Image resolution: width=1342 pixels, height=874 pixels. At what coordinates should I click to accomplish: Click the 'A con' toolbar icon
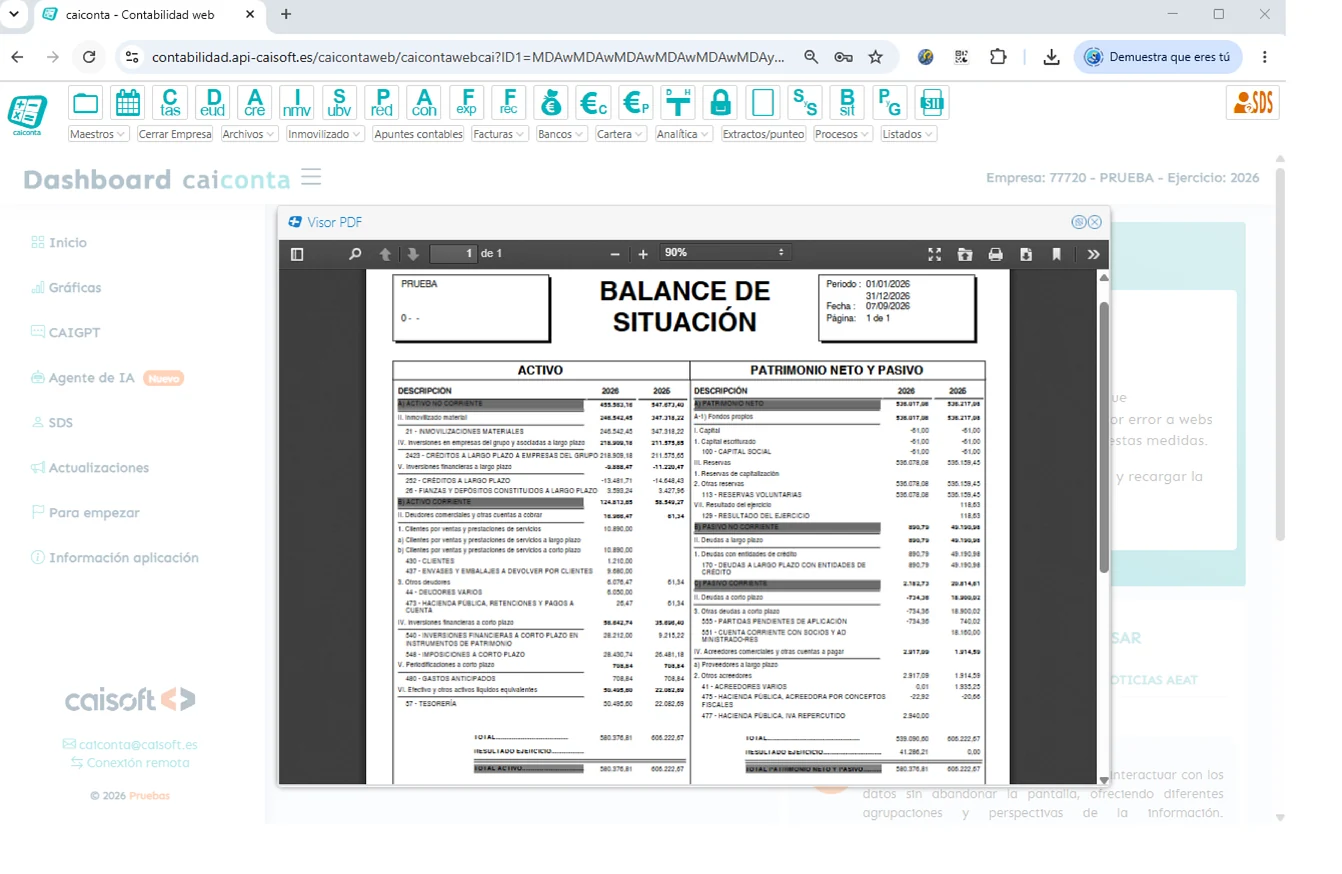click(424, 102)
